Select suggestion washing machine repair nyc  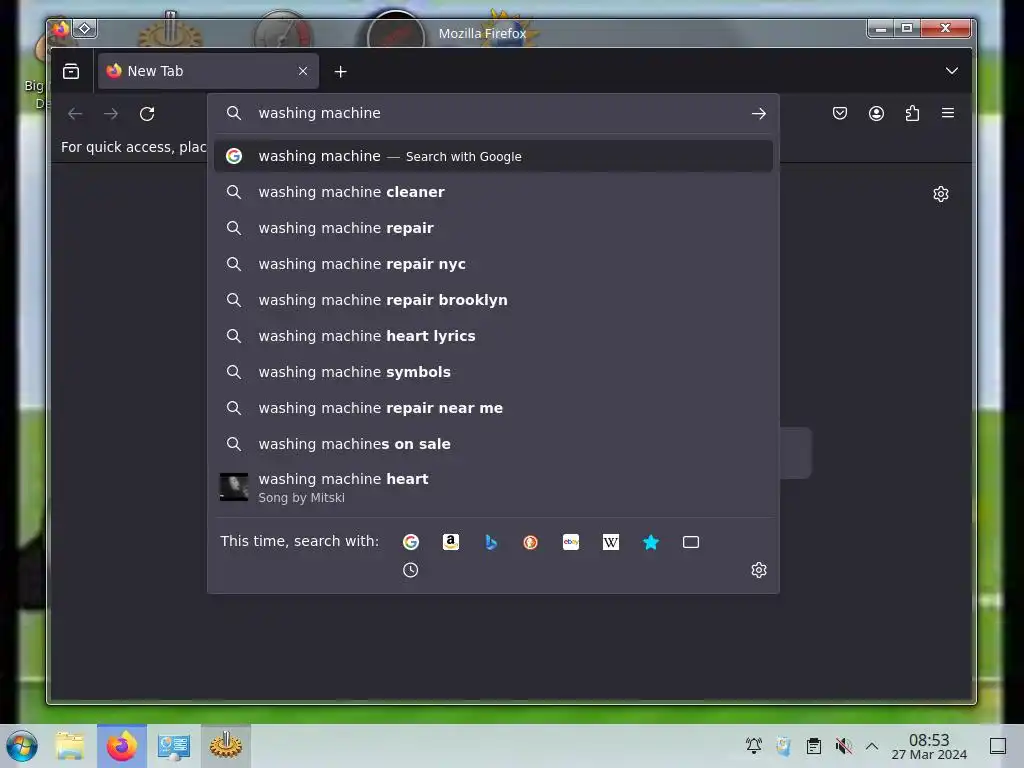click(493, 264)
